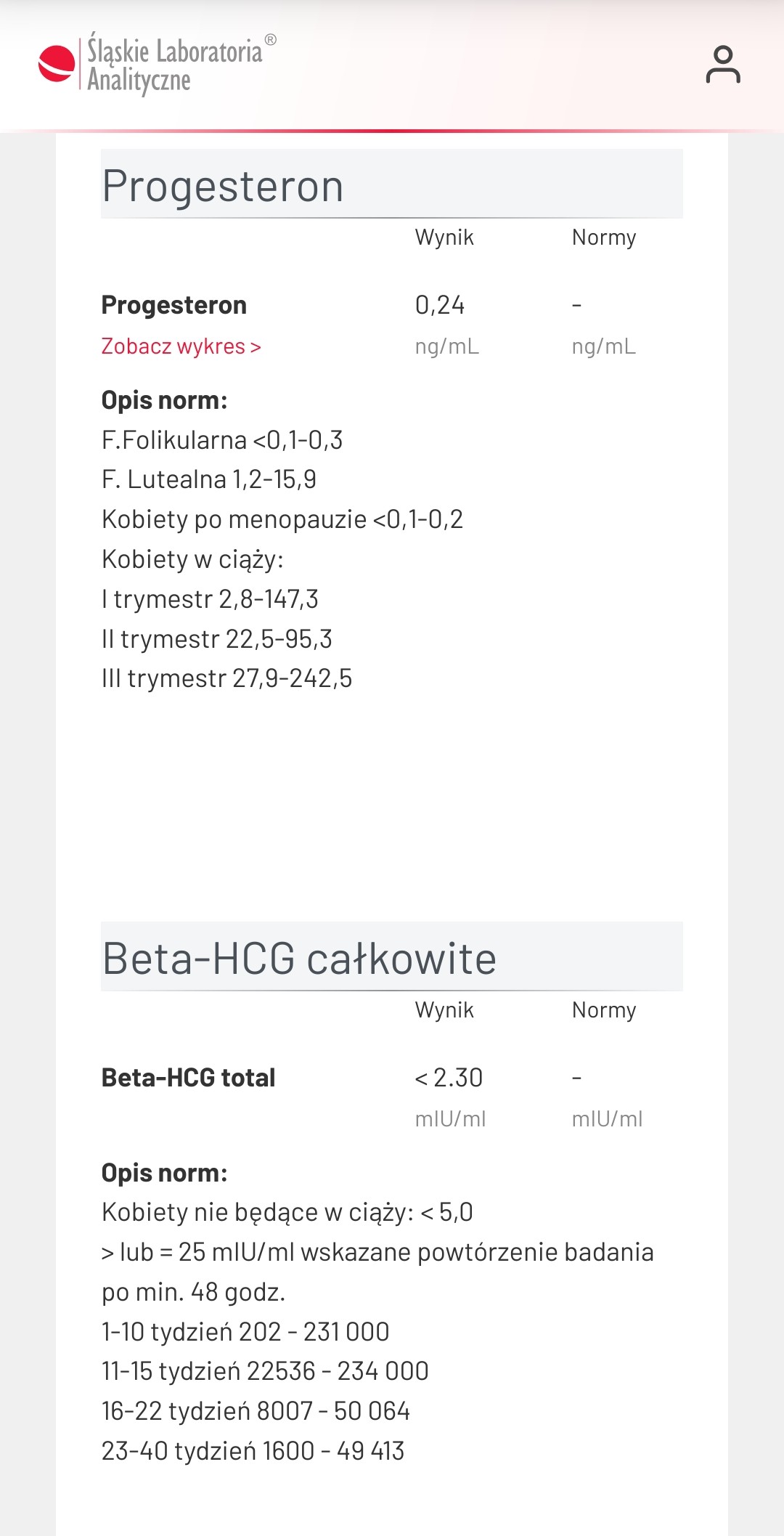Click the Wynik column label under Beta-HCG
The width and height of the screenshot is (784, 1536).
(444, 1010)
